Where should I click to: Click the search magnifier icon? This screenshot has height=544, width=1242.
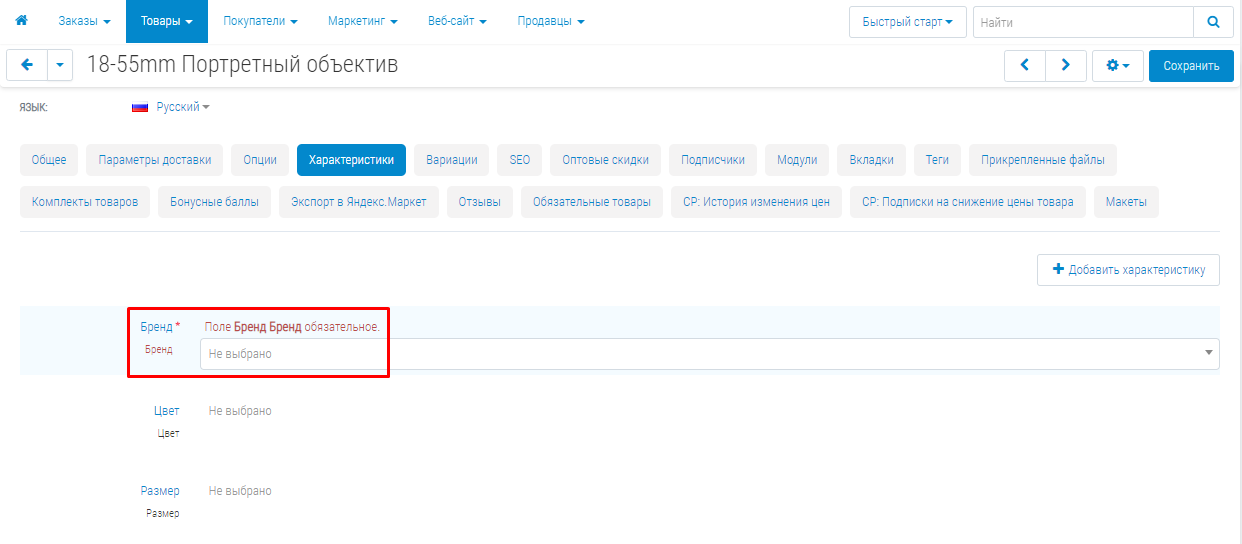1213,22
